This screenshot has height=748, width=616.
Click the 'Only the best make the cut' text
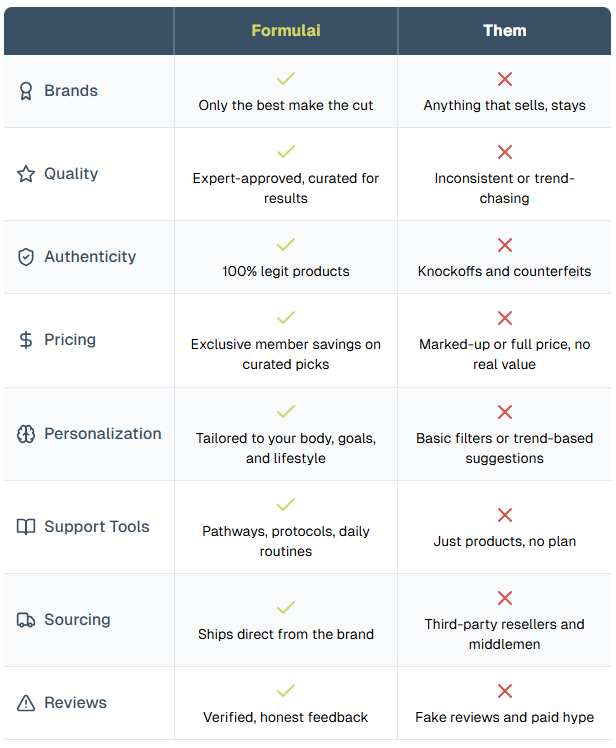point(286,105)
